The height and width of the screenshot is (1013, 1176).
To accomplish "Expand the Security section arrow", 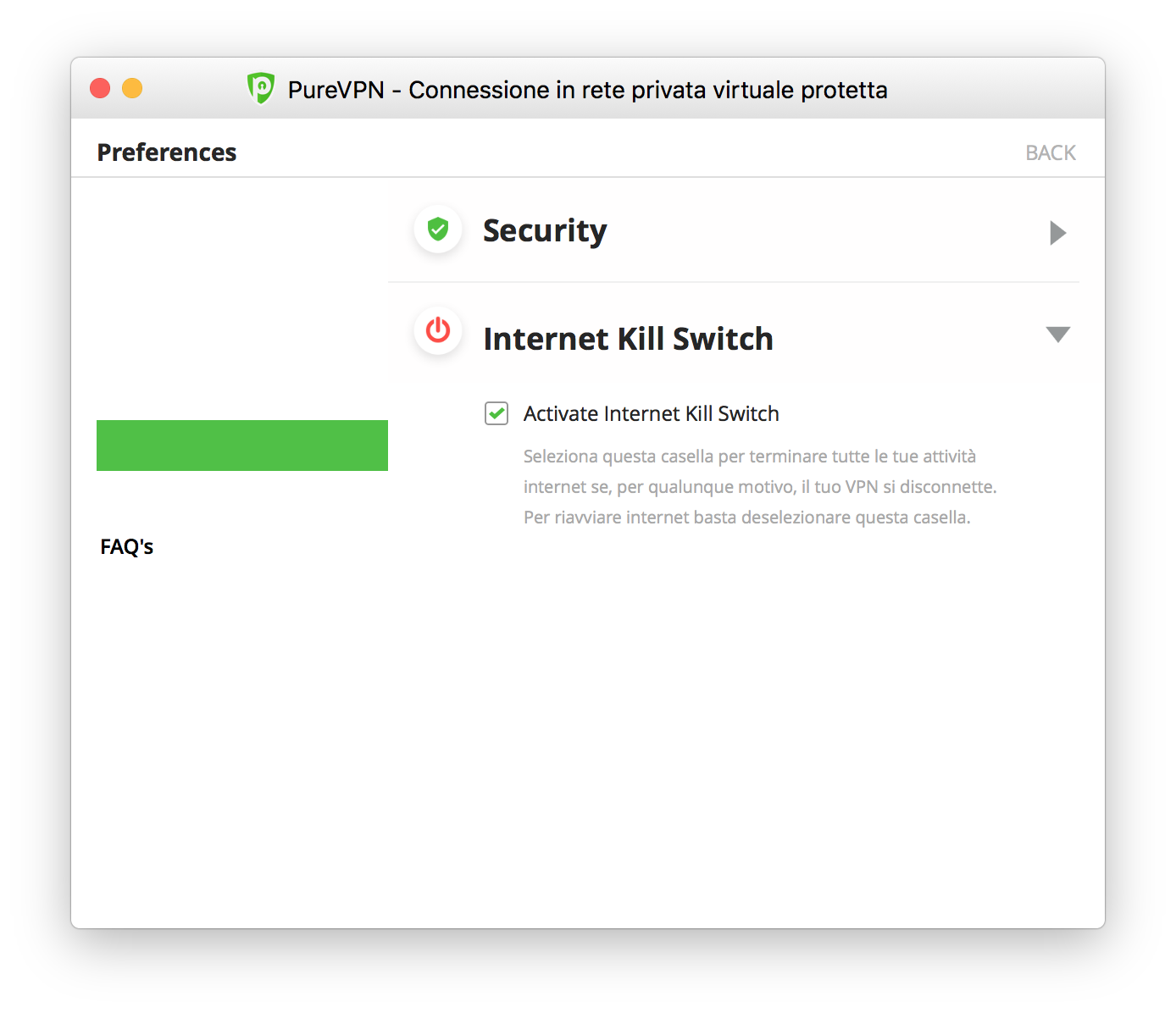I will tap(1057, 233).
